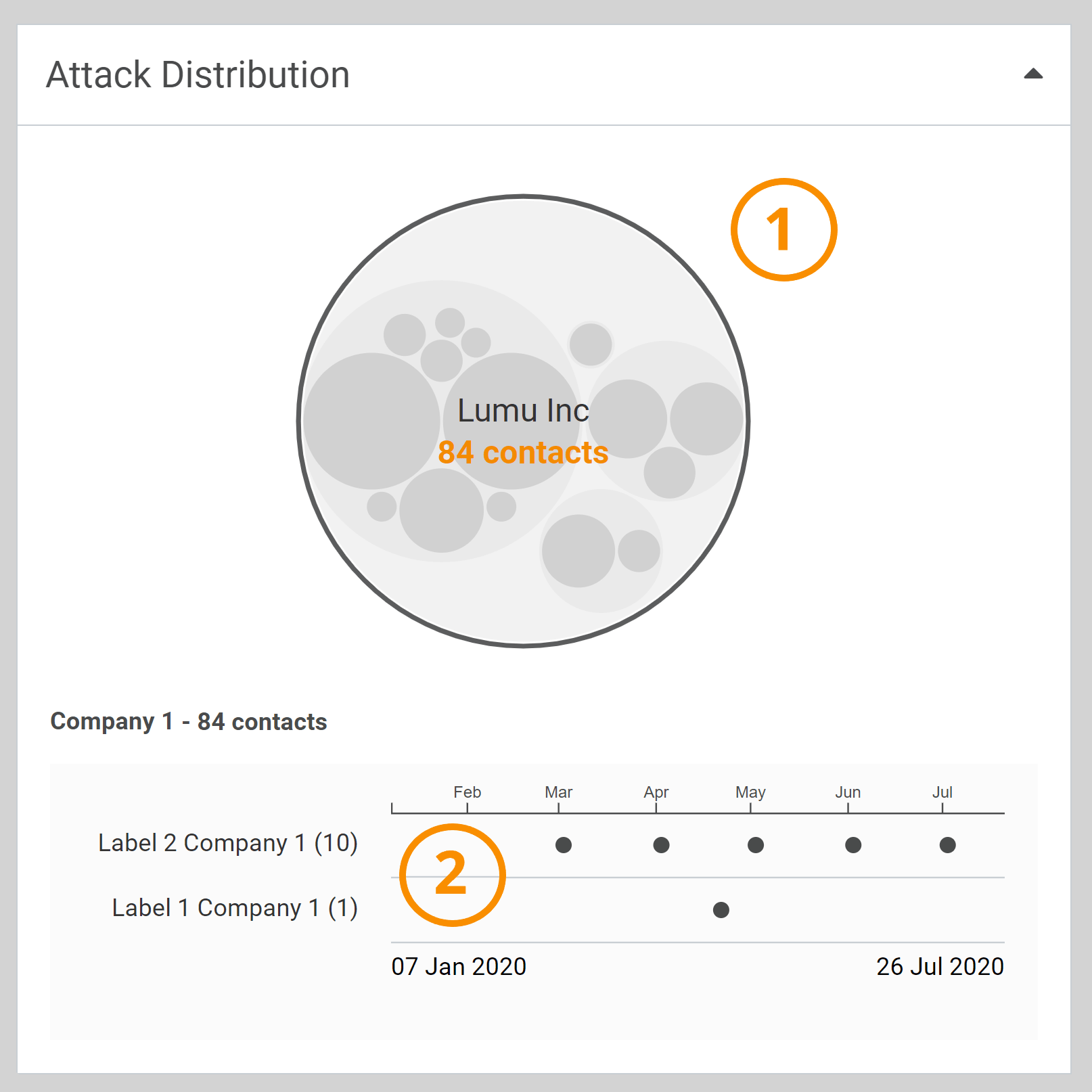Click the 07 Jan 2020 start date
1092x1092 pixels.
point(459,966)
